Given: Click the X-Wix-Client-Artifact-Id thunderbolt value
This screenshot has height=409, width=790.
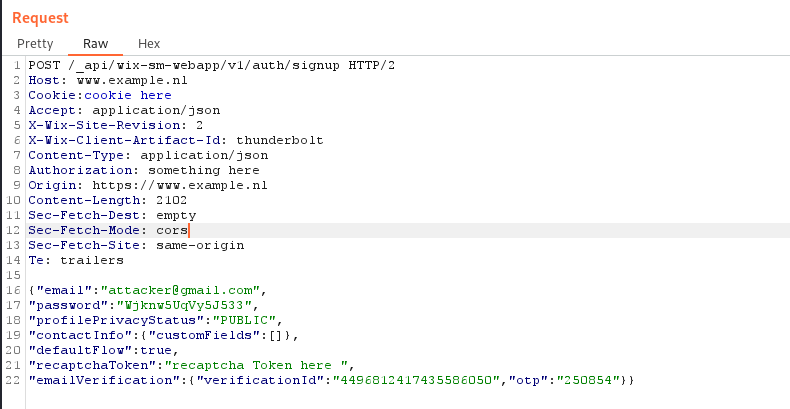Looking at the screenshot, I should [x=280, y=140].
